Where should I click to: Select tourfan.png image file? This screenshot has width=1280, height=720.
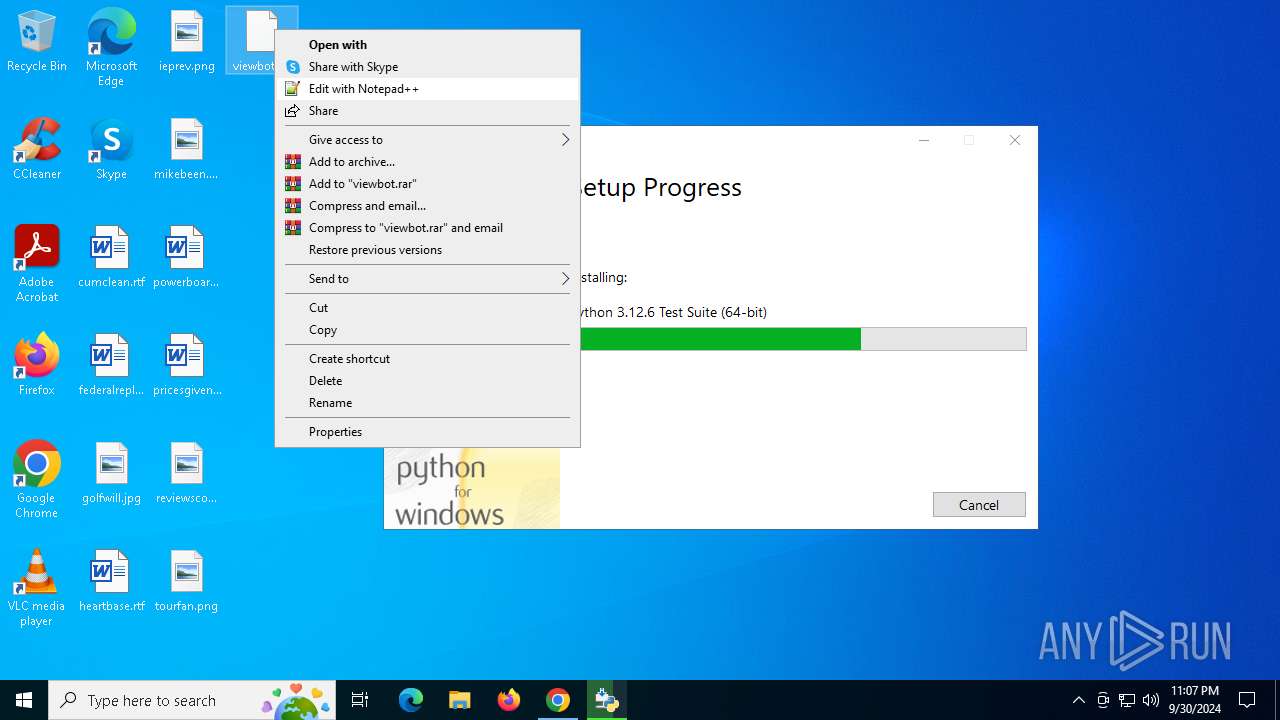click(187, 582)
